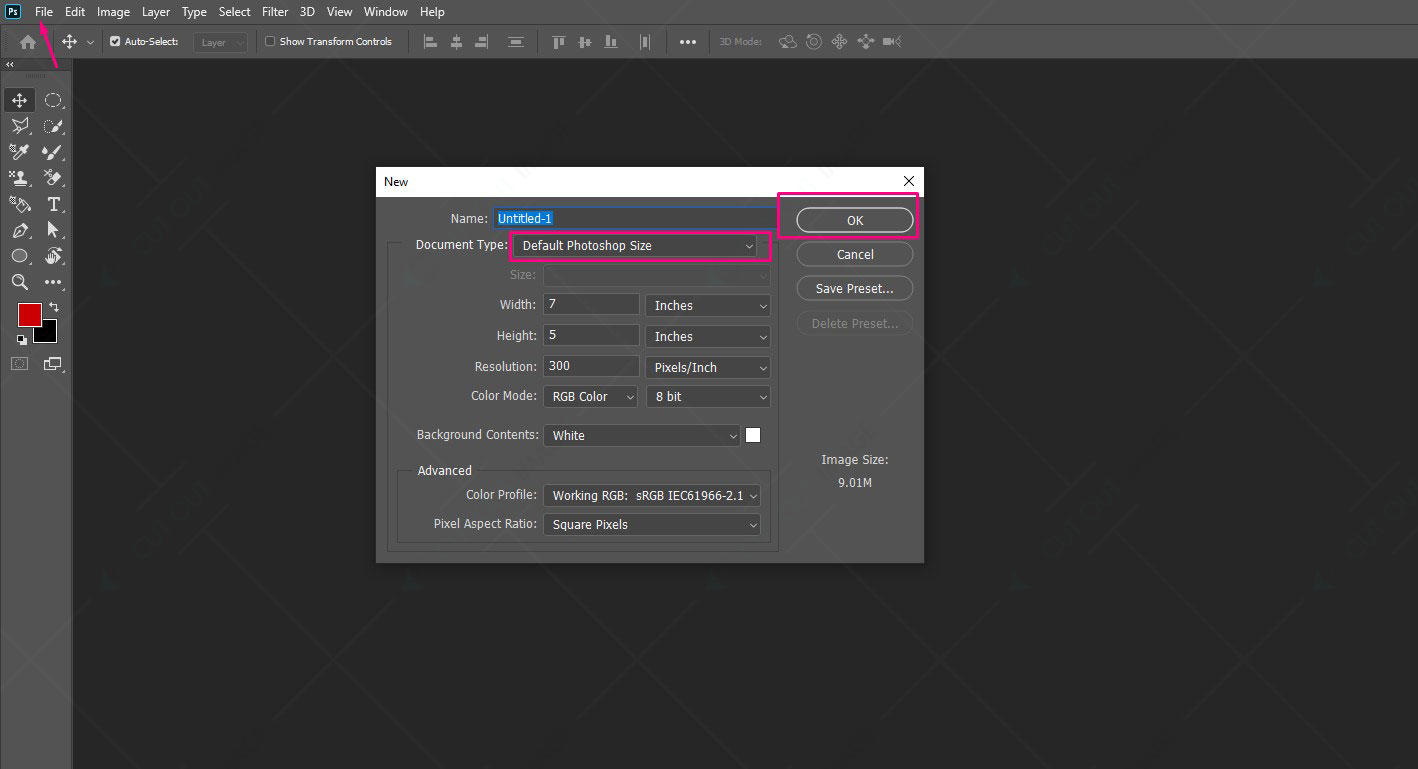Image resolution: width=1418 pixels, height=769 pixels.
Task: Open the Background Contents White dropdown
Action: pos(641,435)
